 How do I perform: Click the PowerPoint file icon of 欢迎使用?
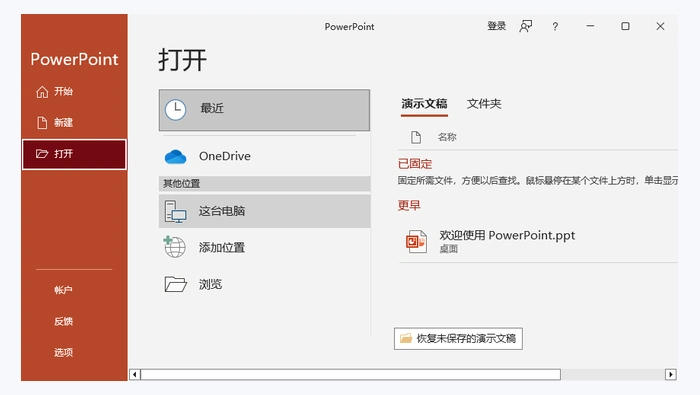[x=416, y=241]
